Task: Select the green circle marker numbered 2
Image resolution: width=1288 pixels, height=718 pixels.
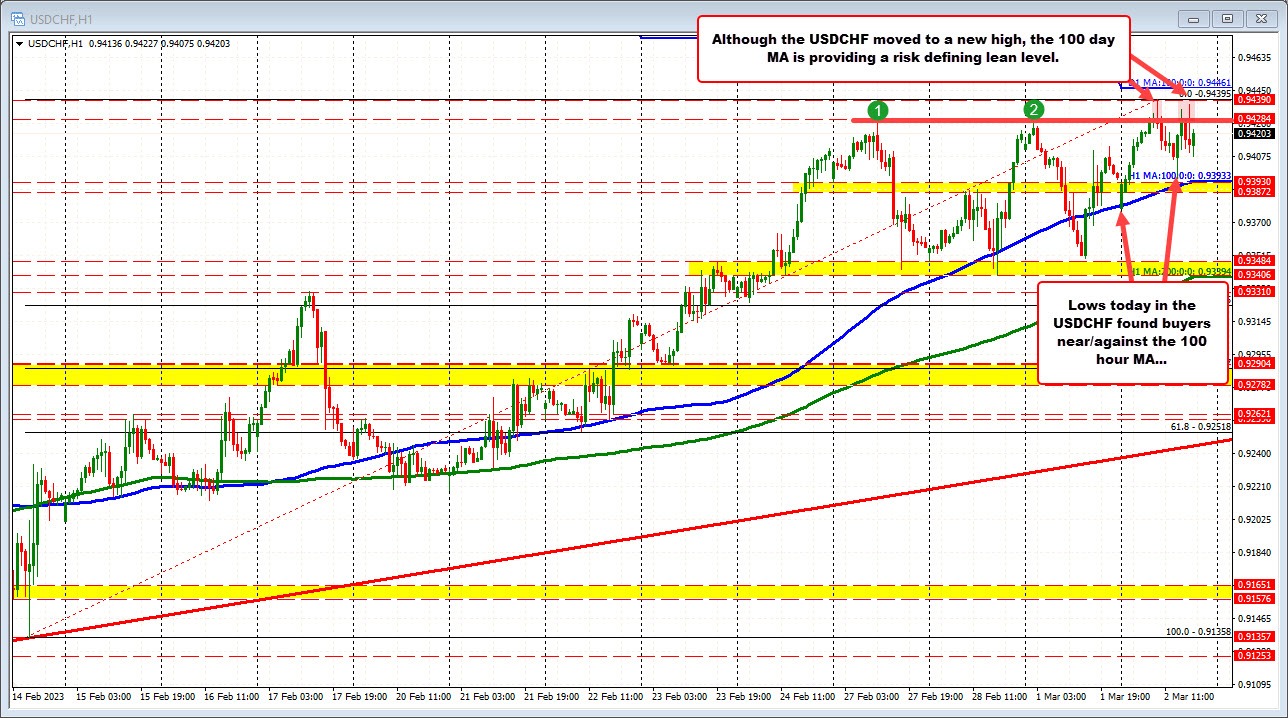Action: [x=1034, y=109]
